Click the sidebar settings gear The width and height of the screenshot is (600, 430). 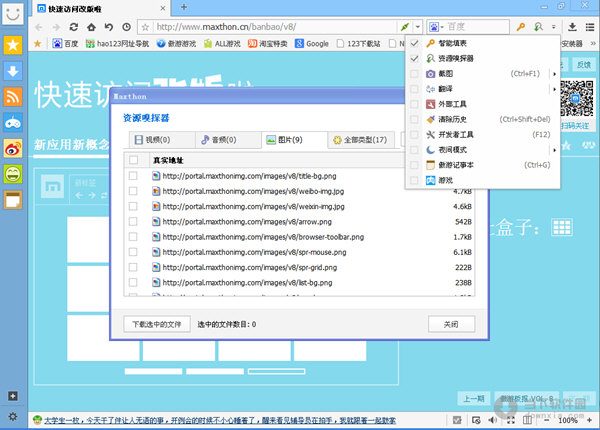(13, 416)
